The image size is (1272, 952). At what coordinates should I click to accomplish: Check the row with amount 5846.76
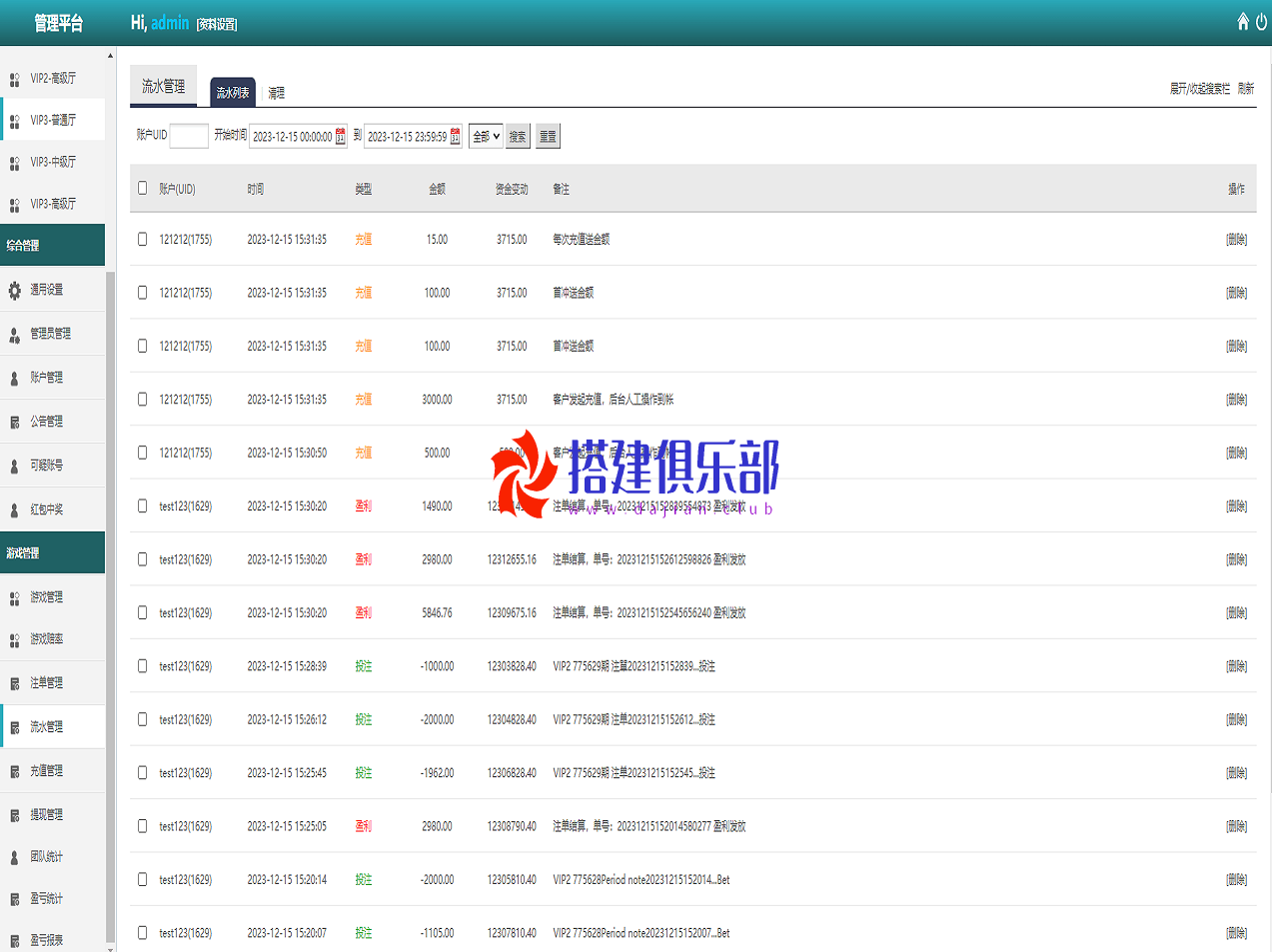[x=142, y=612]
